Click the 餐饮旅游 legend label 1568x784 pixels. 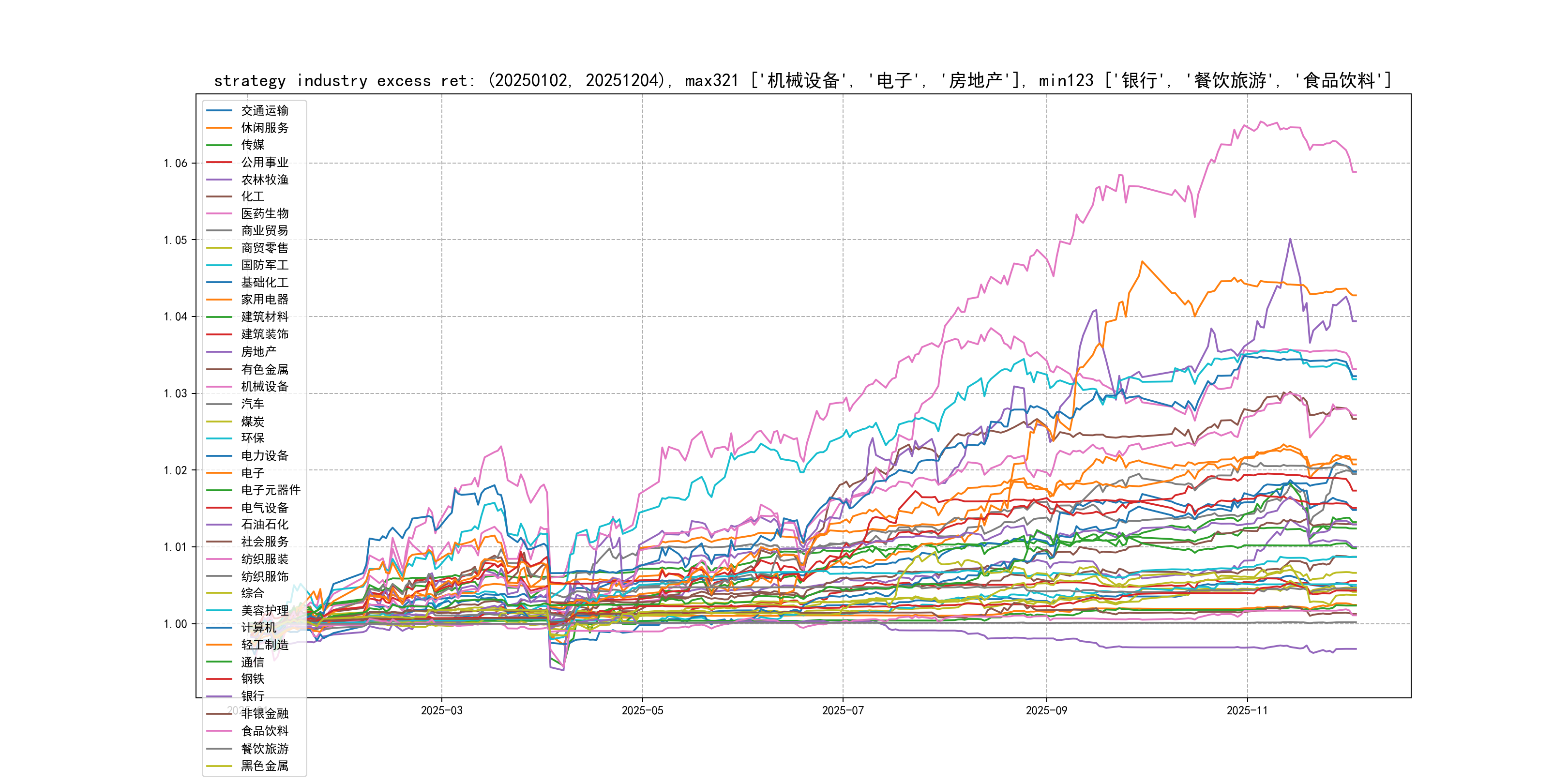tap(264, 748)
